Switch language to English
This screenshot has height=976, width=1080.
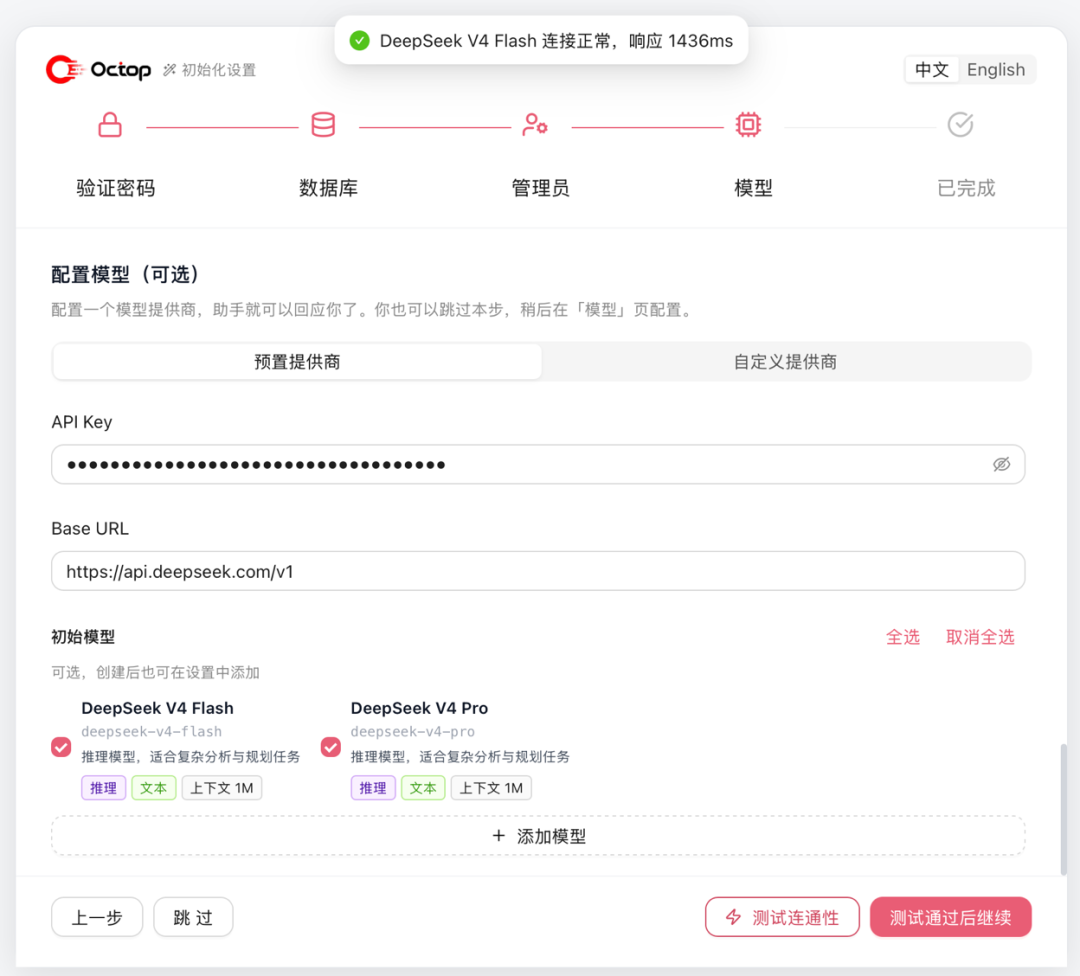tap(996, 70)
